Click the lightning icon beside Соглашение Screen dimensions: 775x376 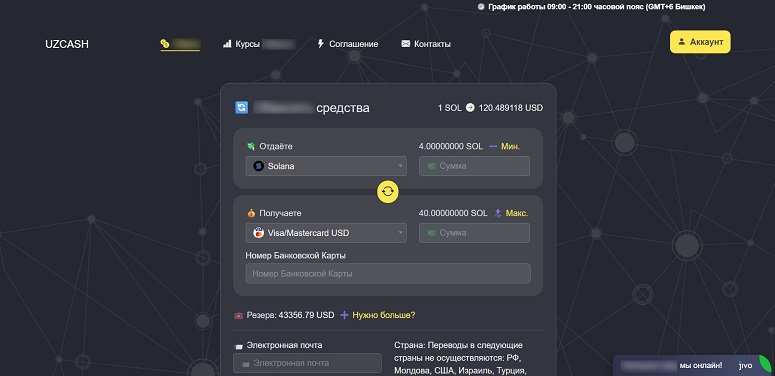(x=320, y=44)
